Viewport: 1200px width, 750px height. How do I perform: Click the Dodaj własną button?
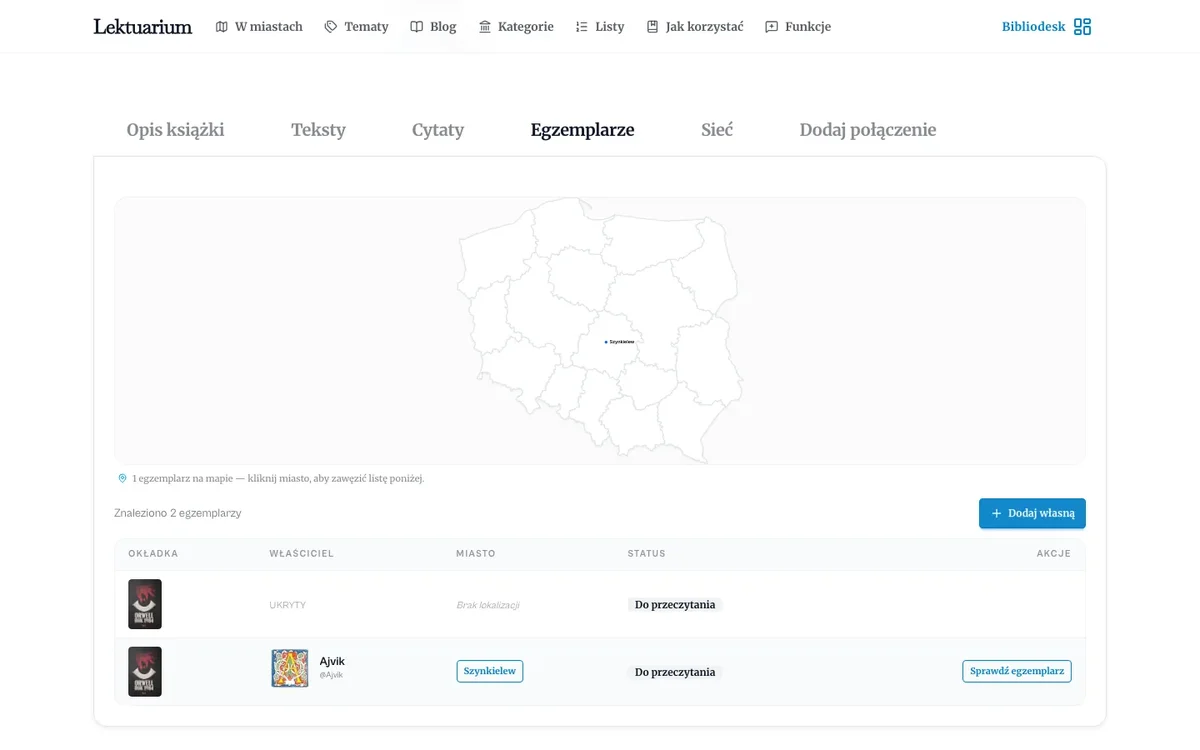1032,513
